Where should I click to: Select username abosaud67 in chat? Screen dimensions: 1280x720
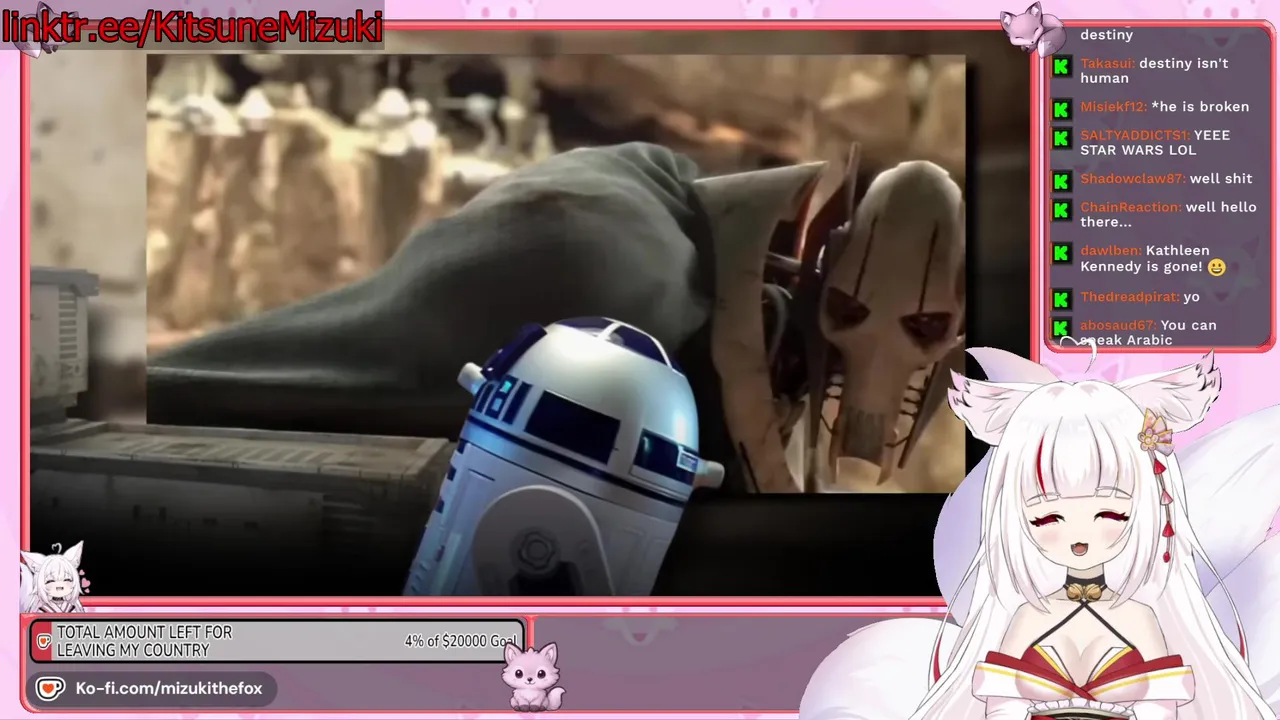coord(1117,325)
